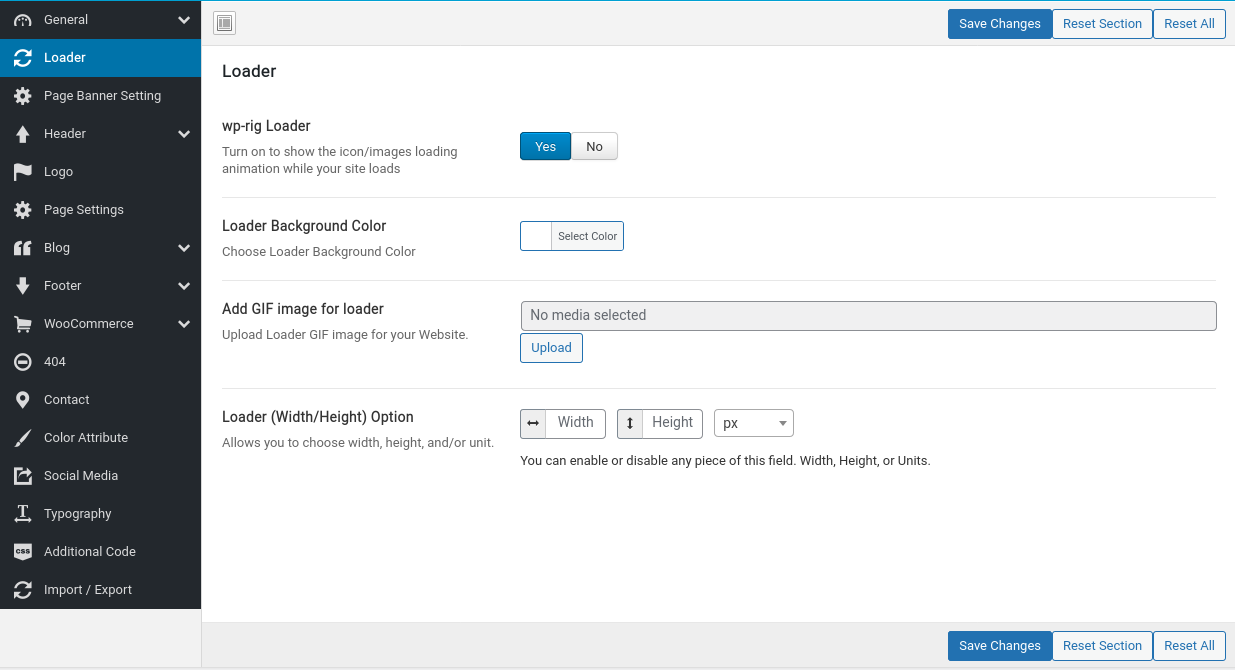This screenshot has width=1235, height=670.
Task: Open the px unit dropdown
Action: click(x=754, y=423)
